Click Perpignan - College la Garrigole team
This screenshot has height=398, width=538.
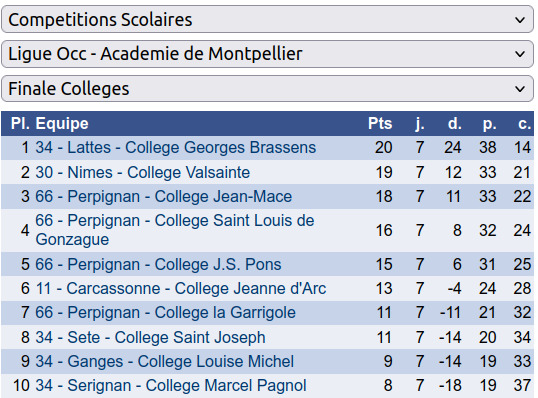pos(165,313)
